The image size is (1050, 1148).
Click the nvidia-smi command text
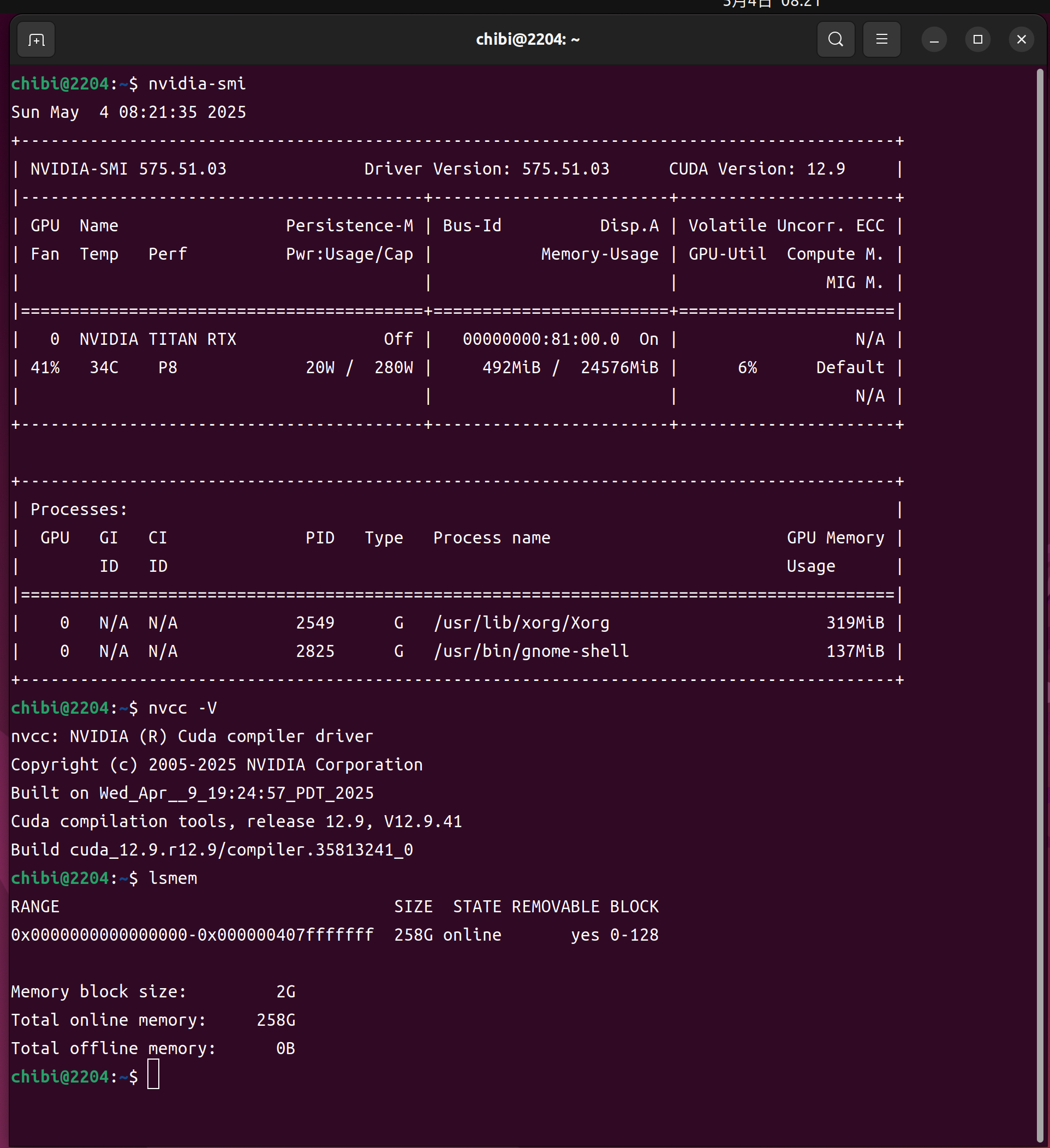[197, 83]
